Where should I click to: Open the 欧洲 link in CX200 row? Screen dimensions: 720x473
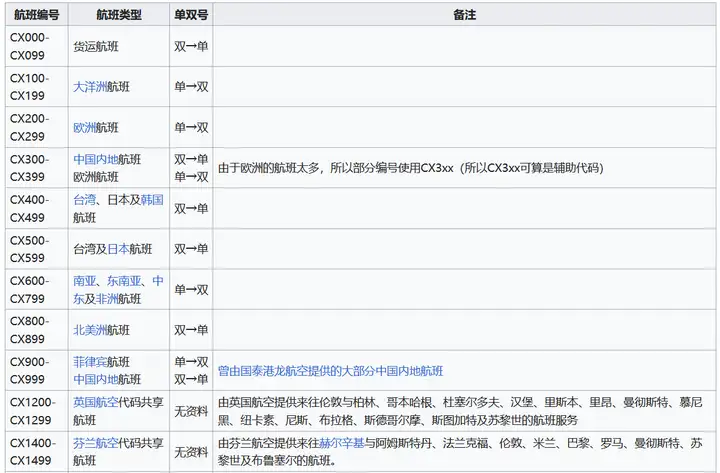(84, 127)
